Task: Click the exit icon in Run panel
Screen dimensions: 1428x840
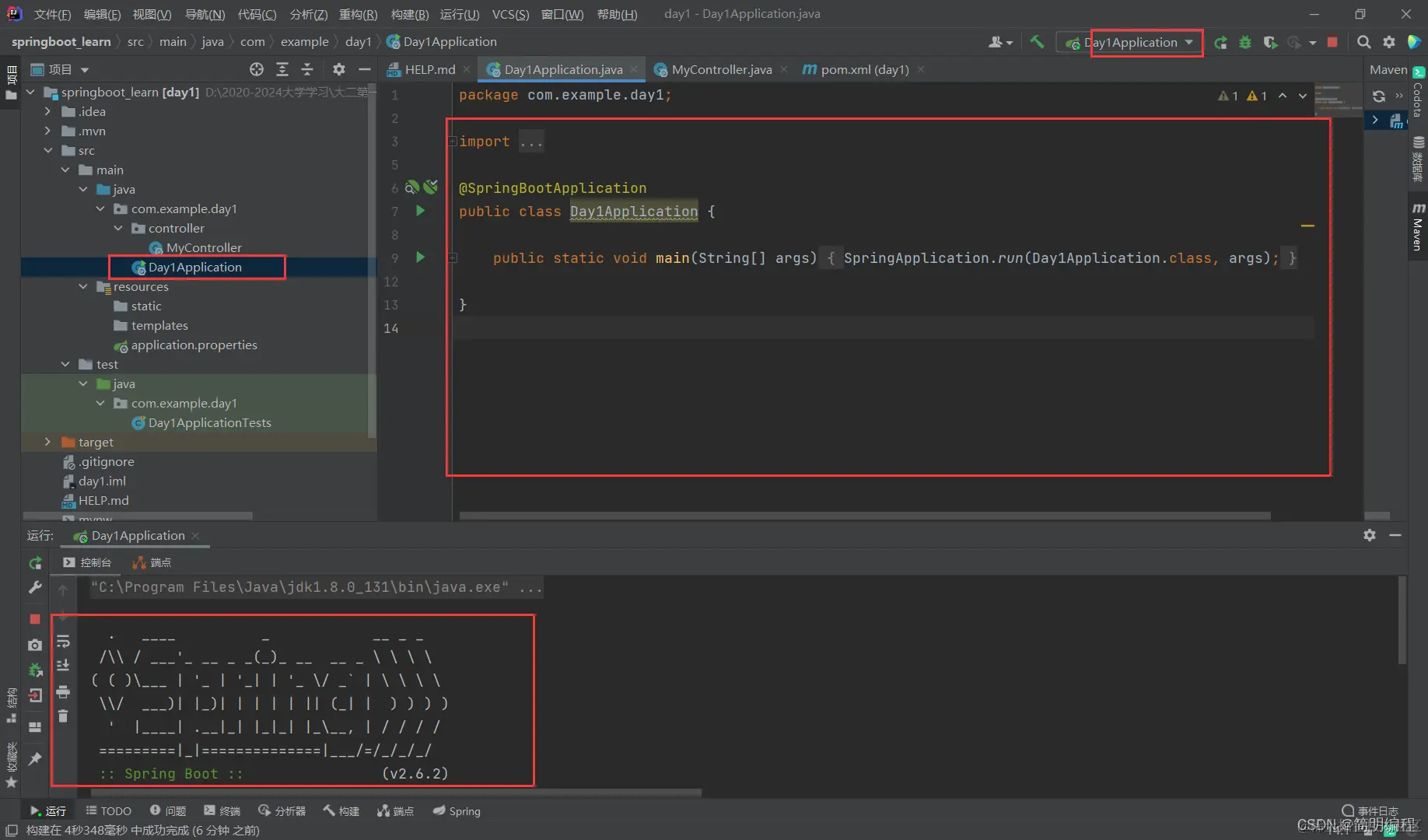Action: coord(35,696)
